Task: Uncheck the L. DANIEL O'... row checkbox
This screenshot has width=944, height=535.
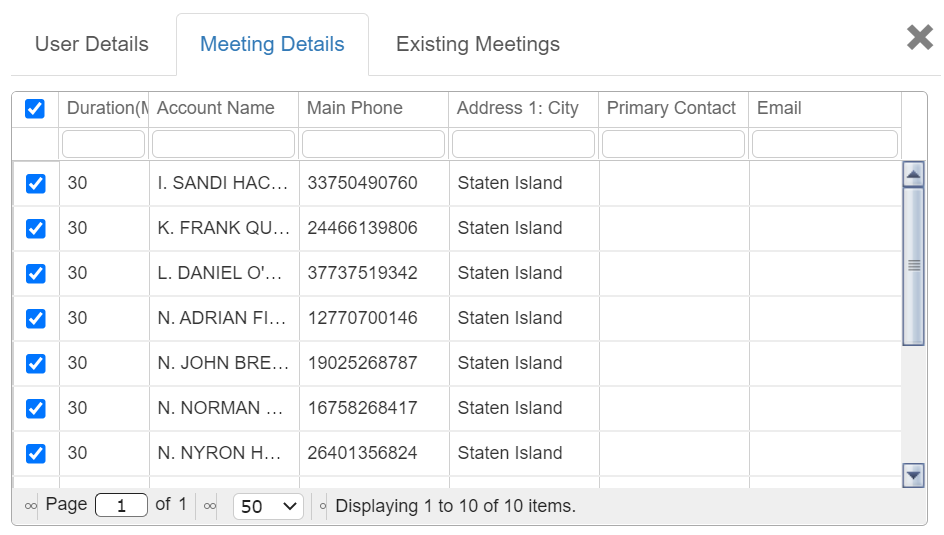Action: pyautogui.click(x=35, y=274)
